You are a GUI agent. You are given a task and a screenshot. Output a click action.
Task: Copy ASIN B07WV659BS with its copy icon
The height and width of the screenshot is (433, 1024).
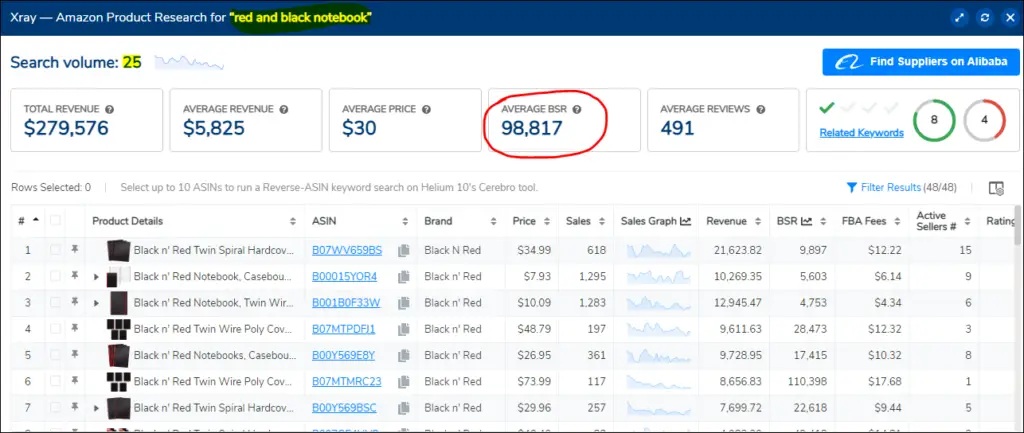(x=404, y=250)
